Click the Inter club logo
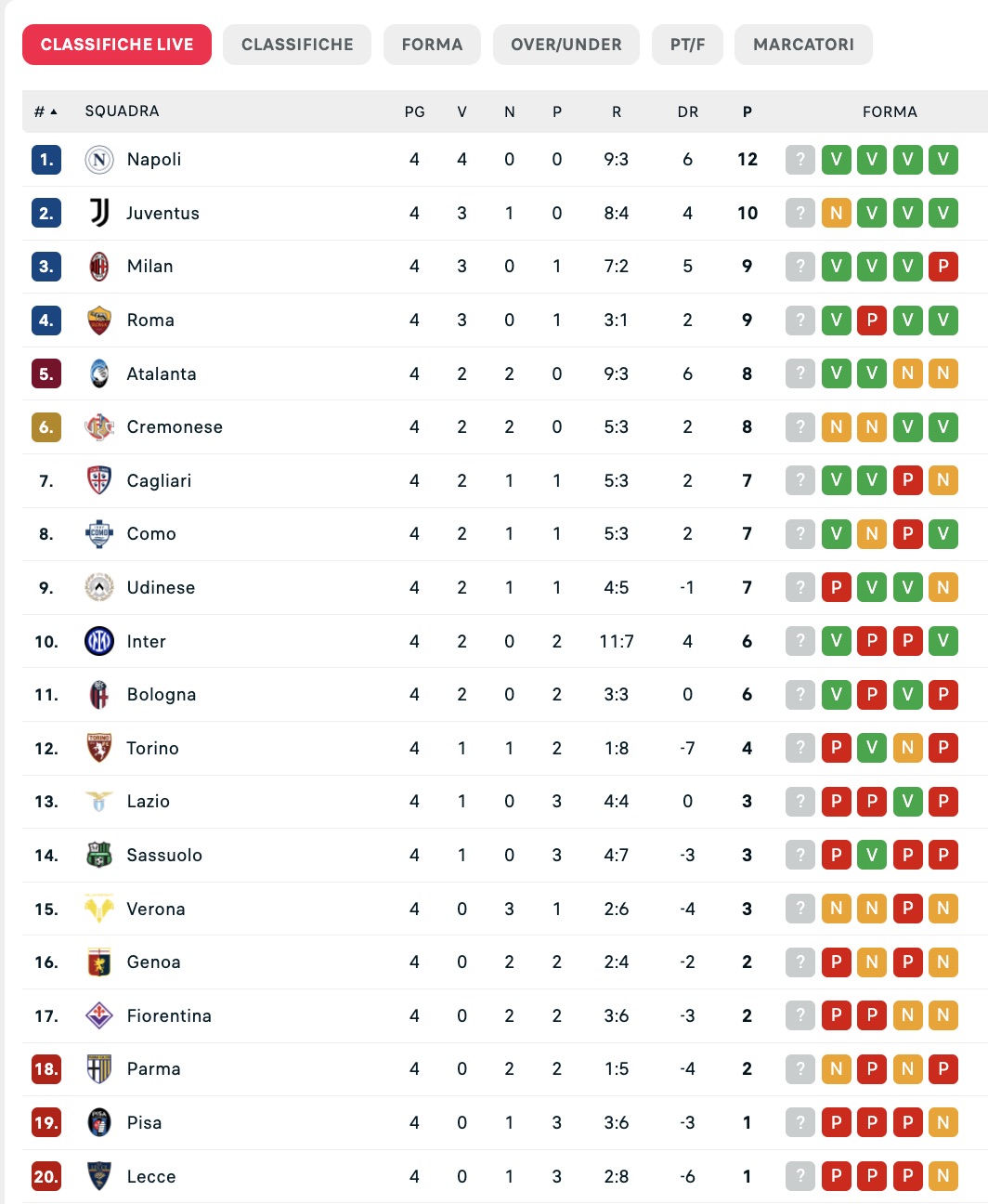The height and width of the screenshot is (1204, 988). click(x=99, y=641)
